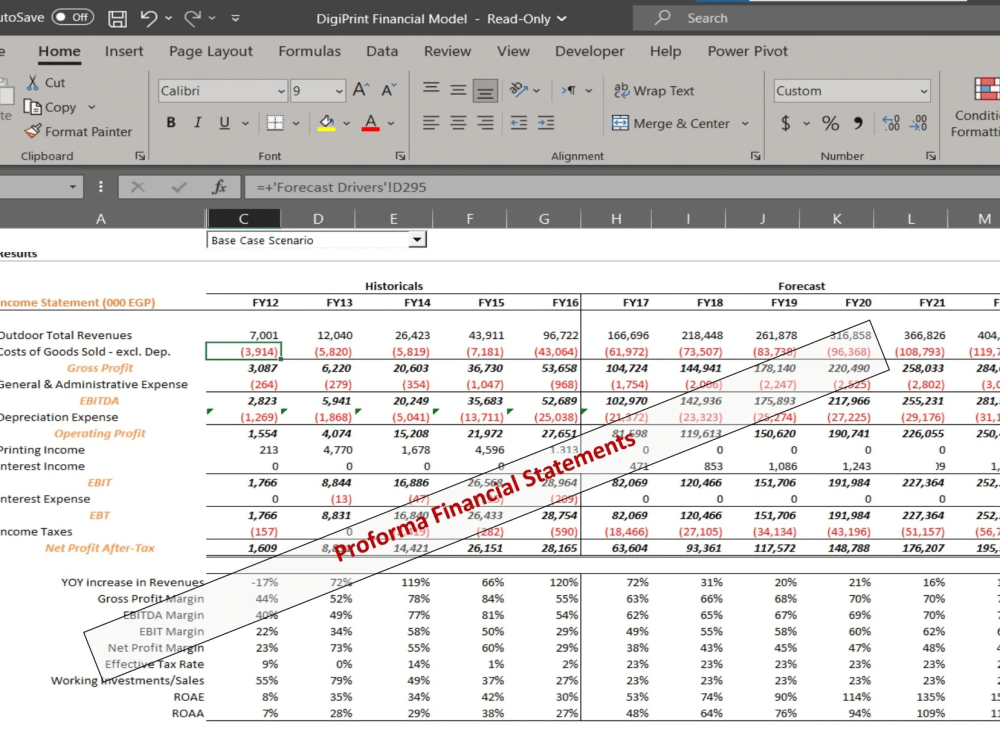
Task: Click Decrease Font Size icon
Action: (388, 90)
